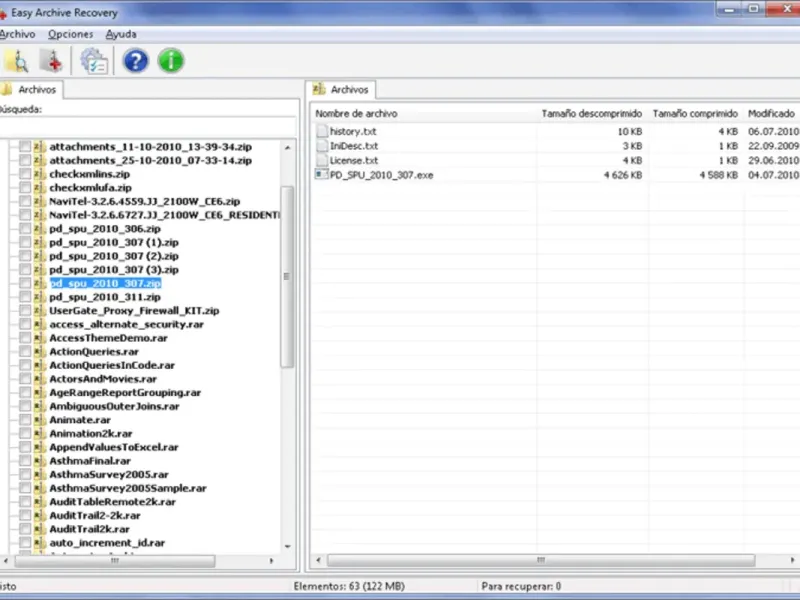Select AppendValuesToExcel.rar
The width and height of the screenshot is (800, 600).
pyautogui.click(x=114, y=447)
